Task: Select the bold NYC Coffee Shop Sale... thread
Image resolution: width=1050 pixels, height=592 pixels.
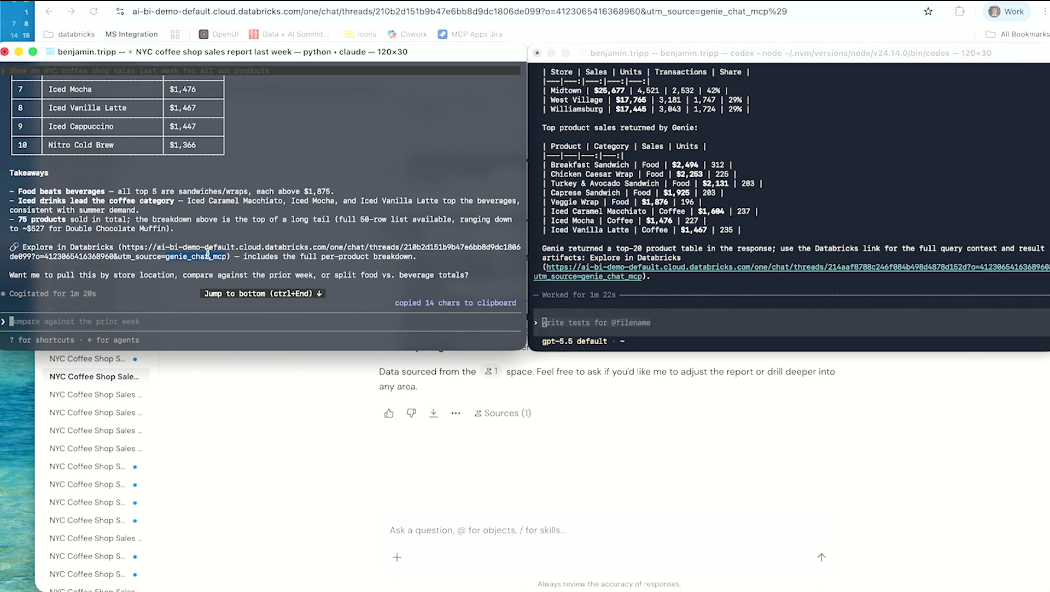Action: (x=94, y=376)
